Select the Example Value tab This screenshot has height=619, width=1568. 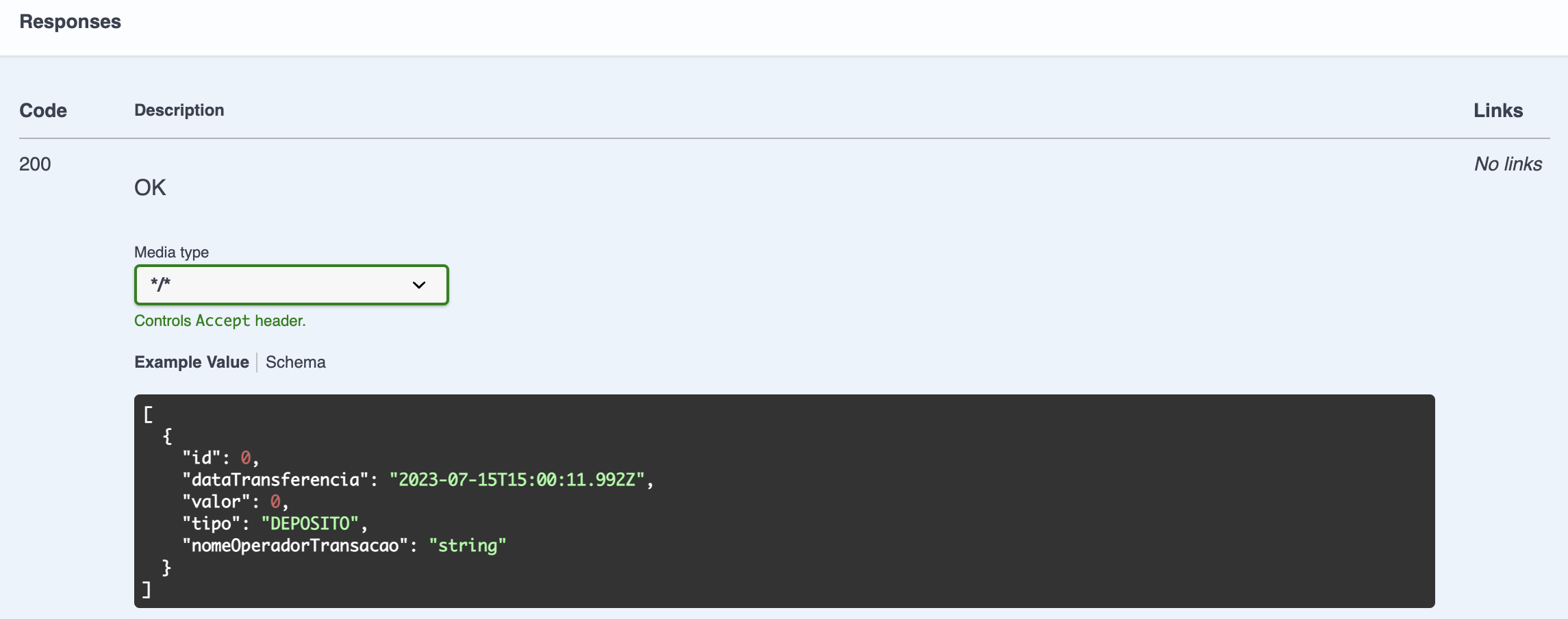tap(192, 362)
